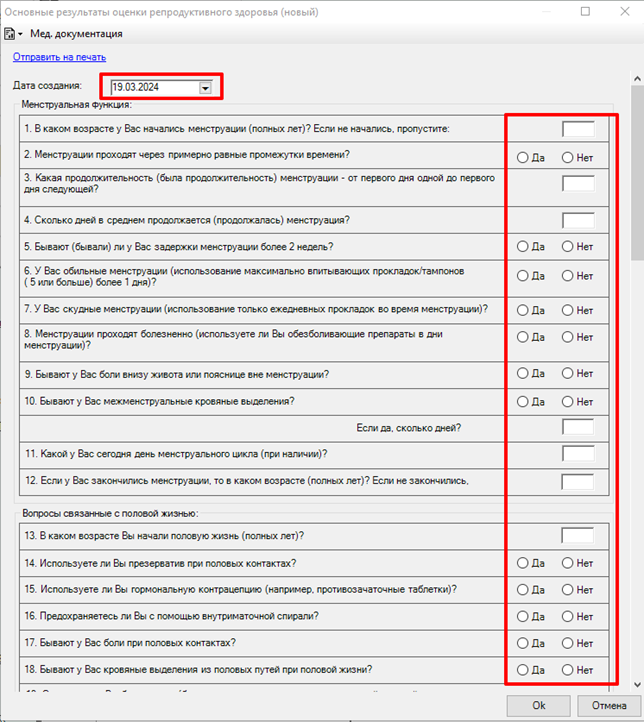
Task: Select Да for question 17 боли при контактах
Action: click(x=531, y=643)
